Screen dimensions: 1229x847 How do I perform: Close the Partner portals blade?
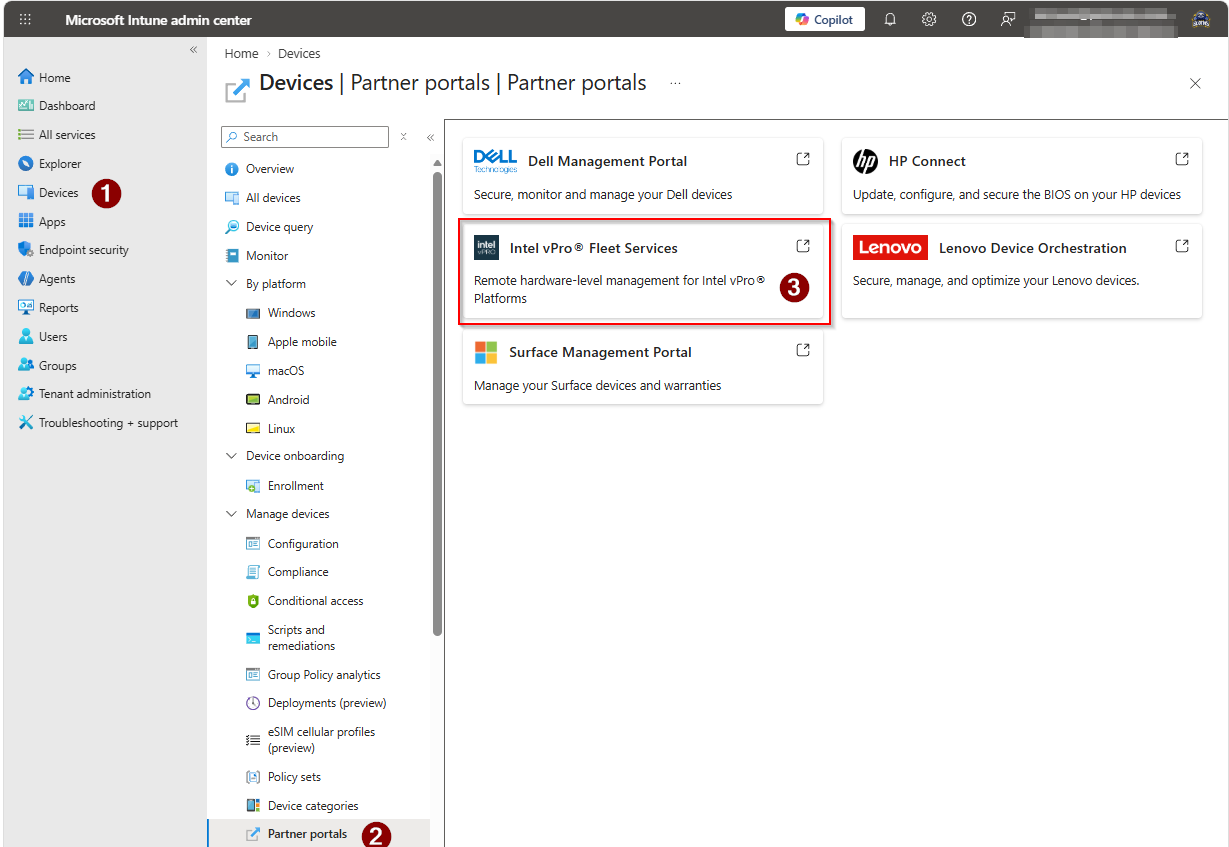[x=1195, y=84]
